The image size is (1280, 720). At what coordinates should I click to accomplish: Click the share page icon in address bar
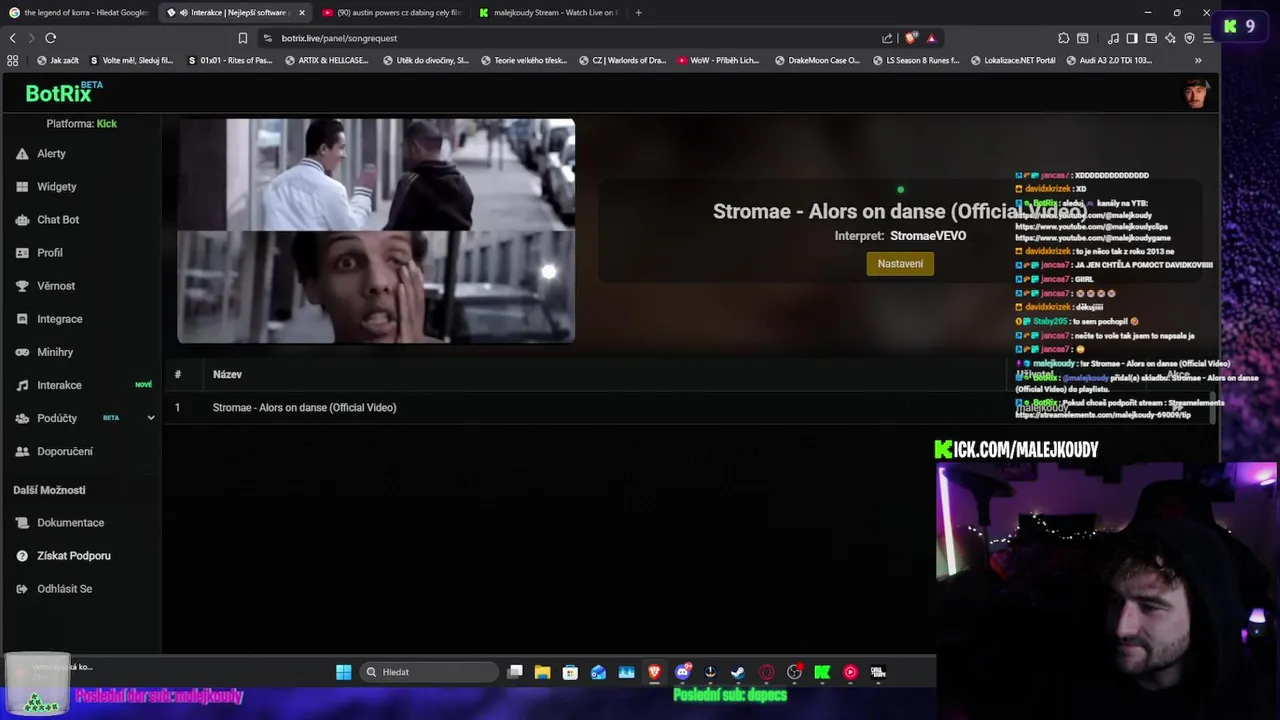[x=887, y=38]
